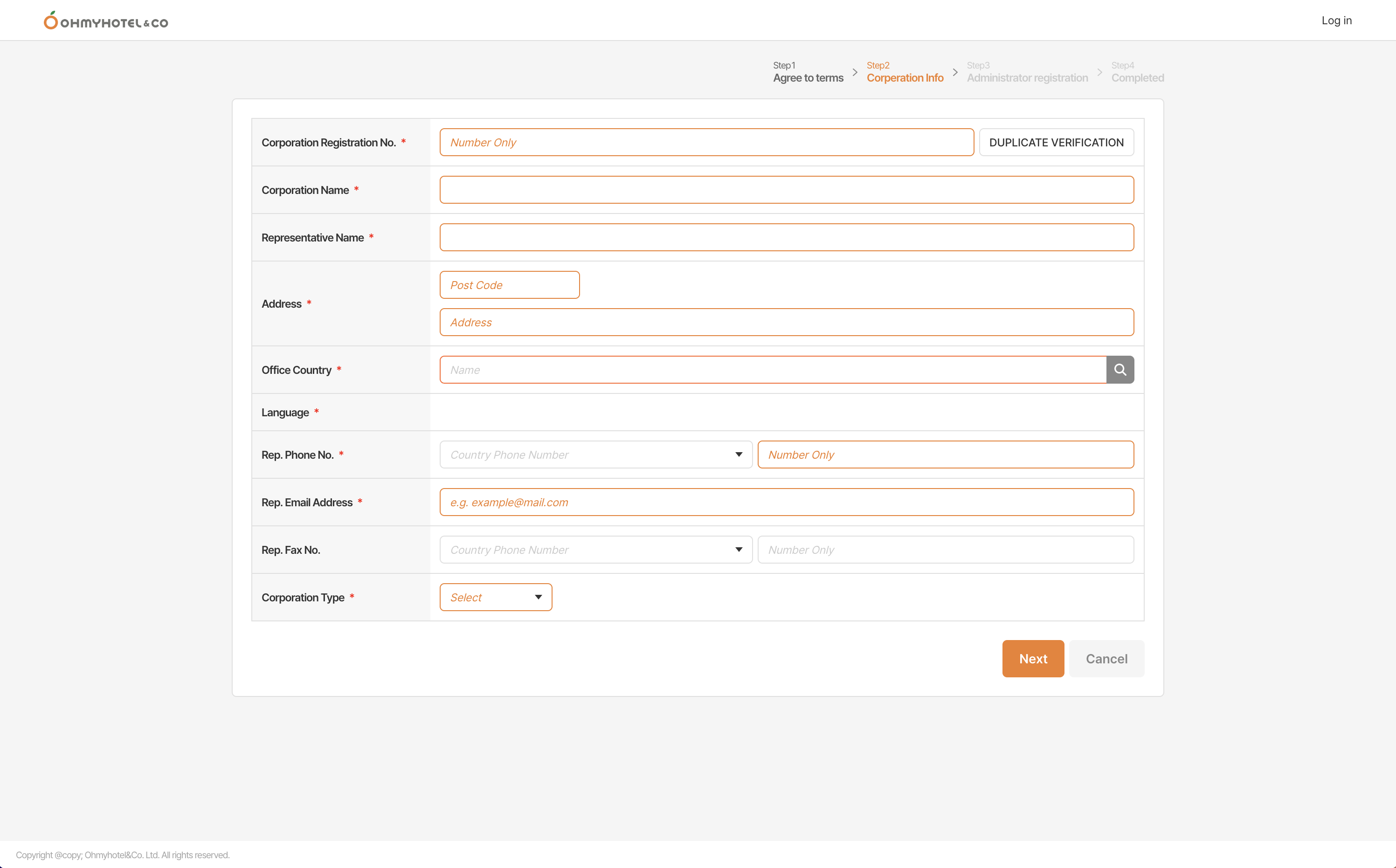
Task: Click the Log in link
Action: tap(1336, 21)
